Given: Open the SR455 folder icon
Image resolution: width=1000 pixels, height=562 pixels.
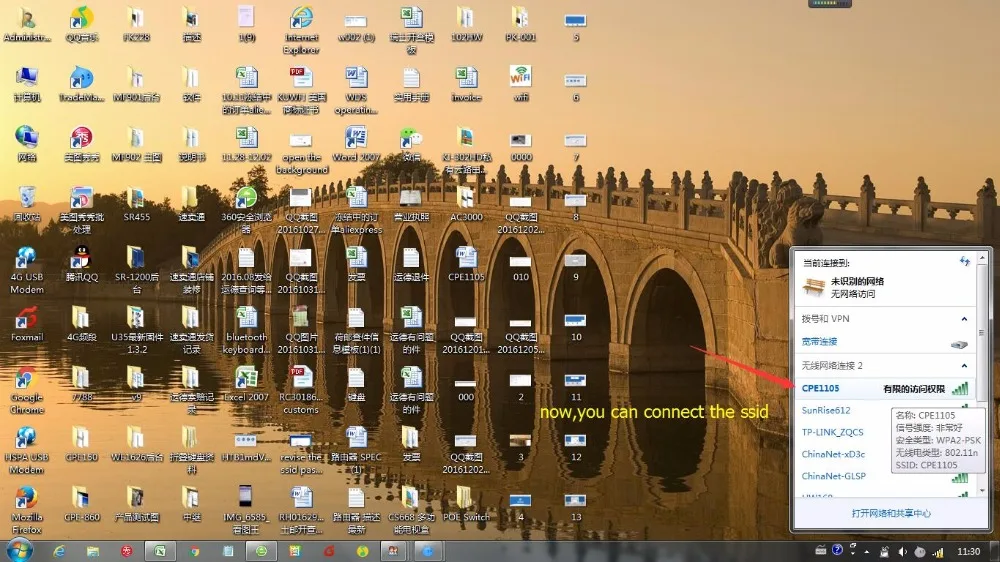Looking at the screenshot, I should point(136,204).
